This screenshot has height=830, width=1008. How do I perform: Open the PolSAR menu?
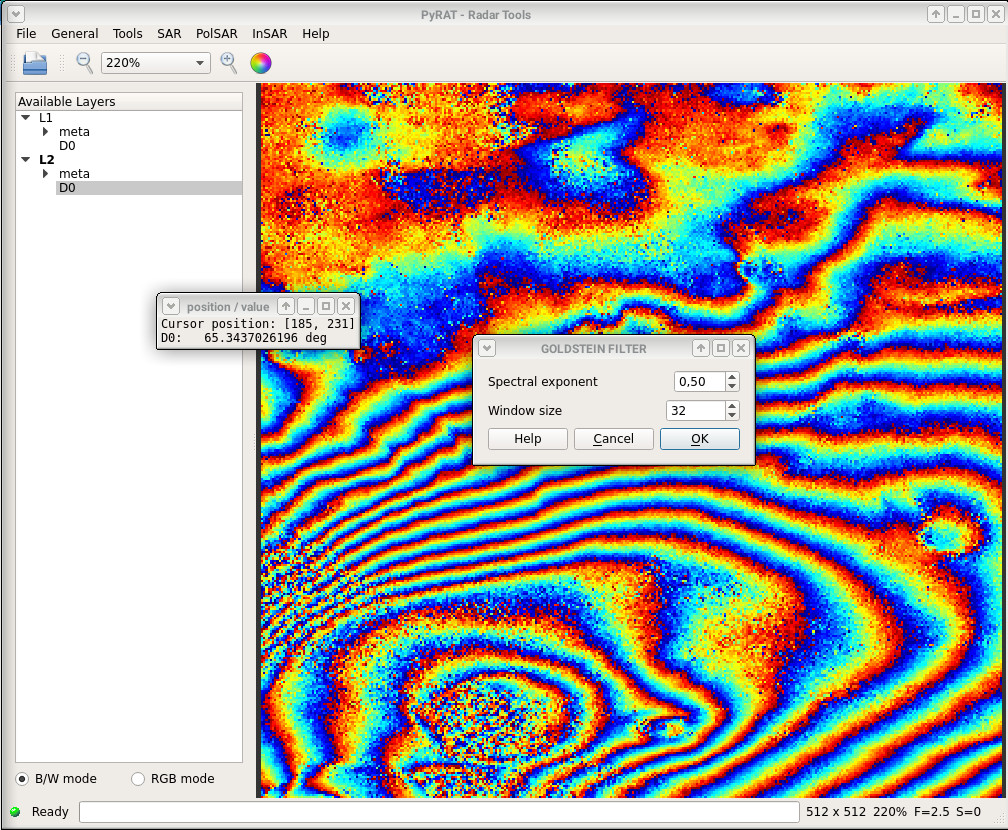pos(217,33)
